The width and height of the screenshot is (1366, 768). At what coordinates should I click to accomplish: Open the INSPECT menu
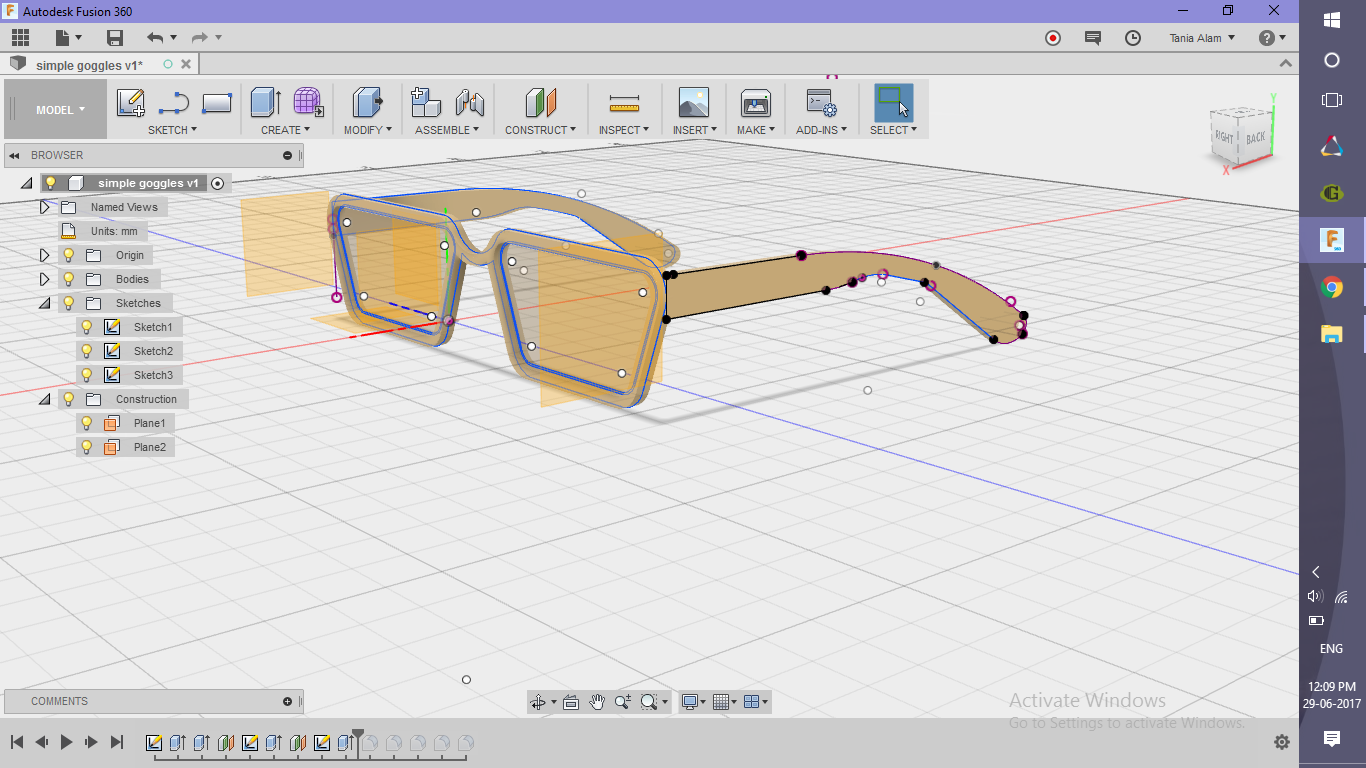624,130
